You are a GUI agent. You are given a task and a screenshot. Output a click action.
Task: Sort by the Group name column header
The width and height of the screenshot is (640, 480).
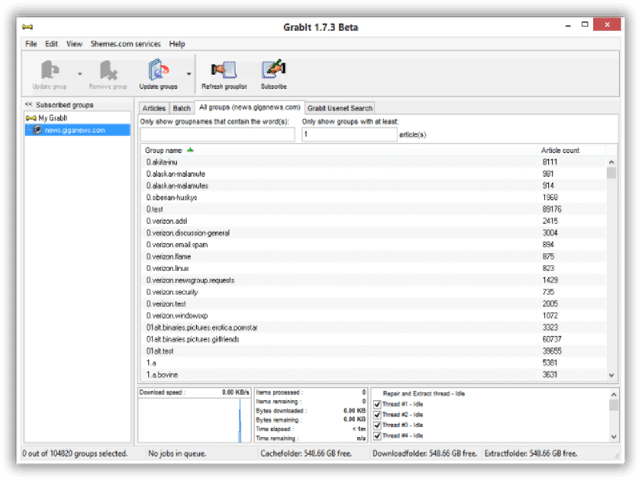click(x=339, y=150)
